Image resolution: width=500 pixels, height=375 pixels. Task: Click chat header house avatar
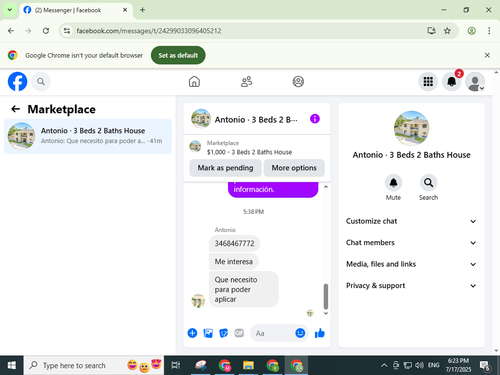[x=201, y=119]
